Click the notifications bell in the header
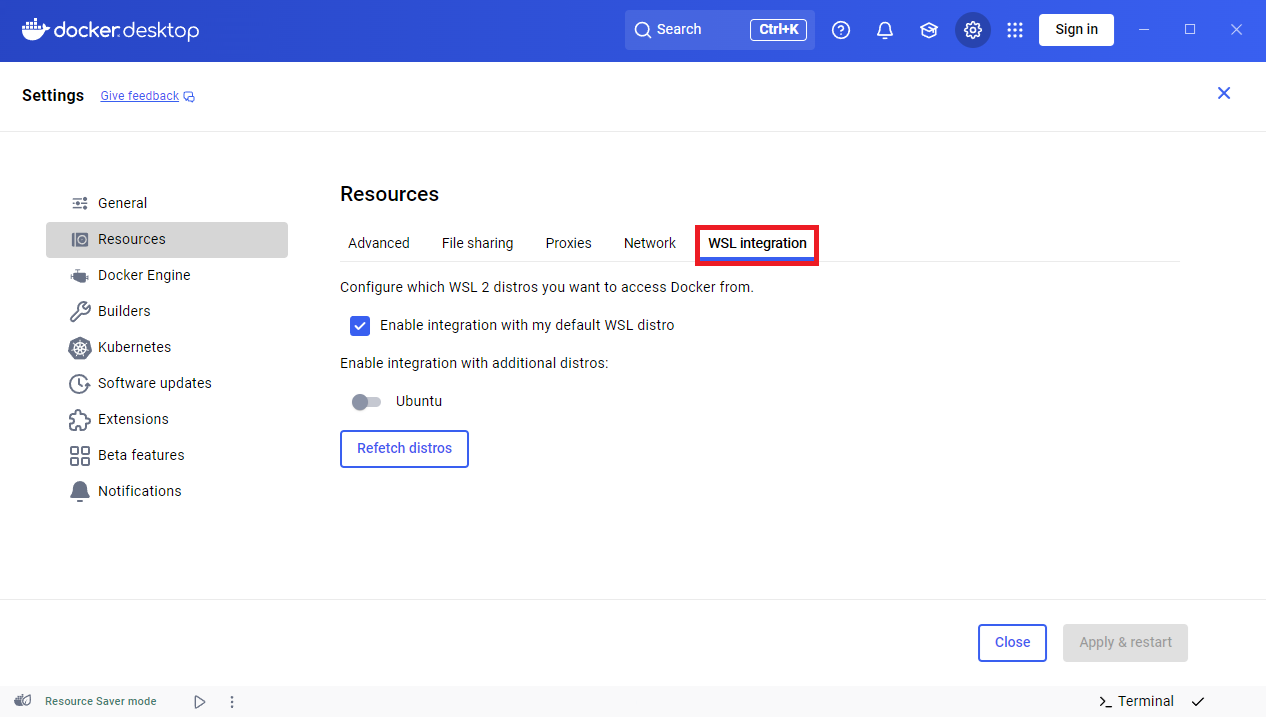 884,29
